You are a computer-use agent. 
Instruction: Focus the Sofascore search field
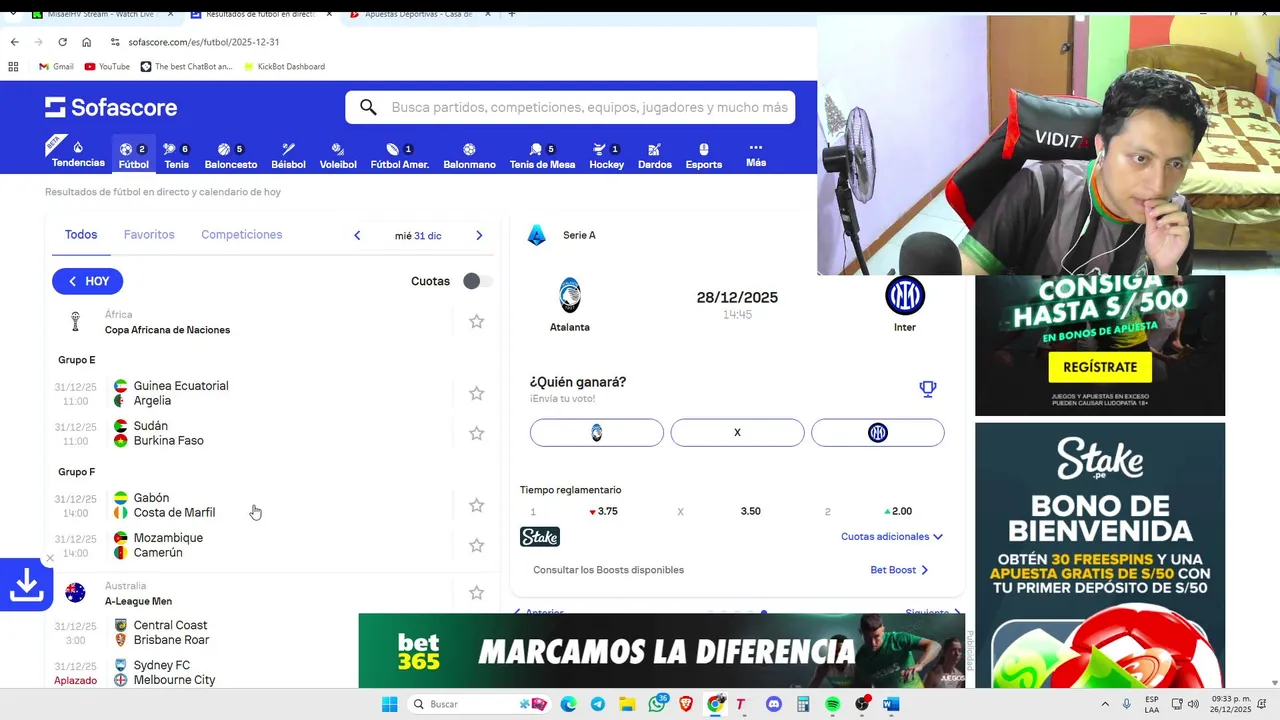tap(570, 107)
